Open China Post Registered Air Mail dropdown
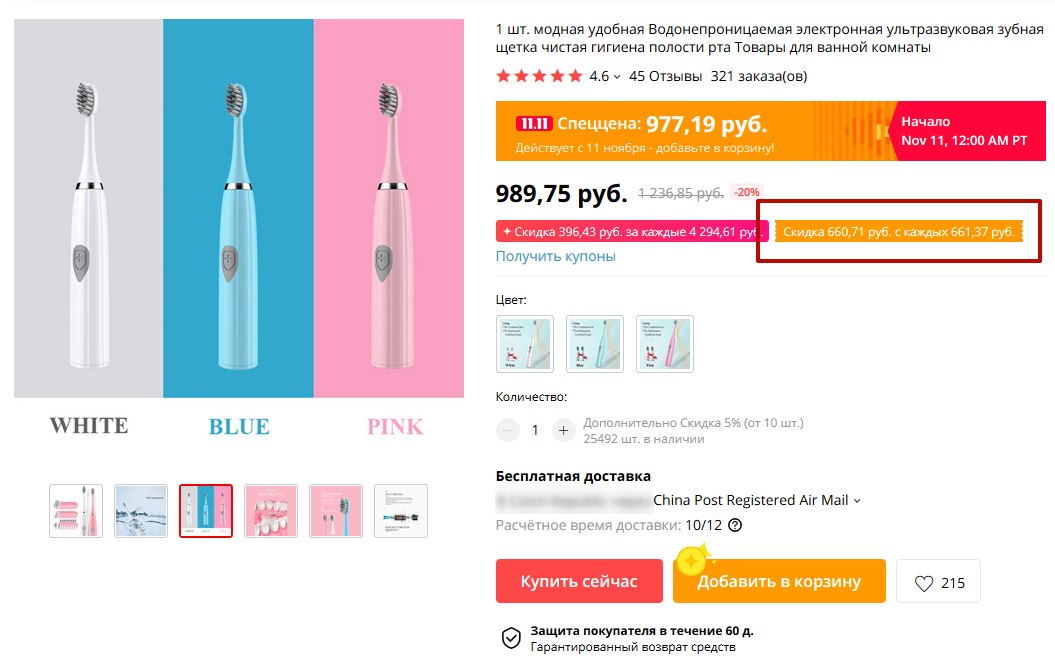This screenshot has height=670, width=1055. pos(757,500)
